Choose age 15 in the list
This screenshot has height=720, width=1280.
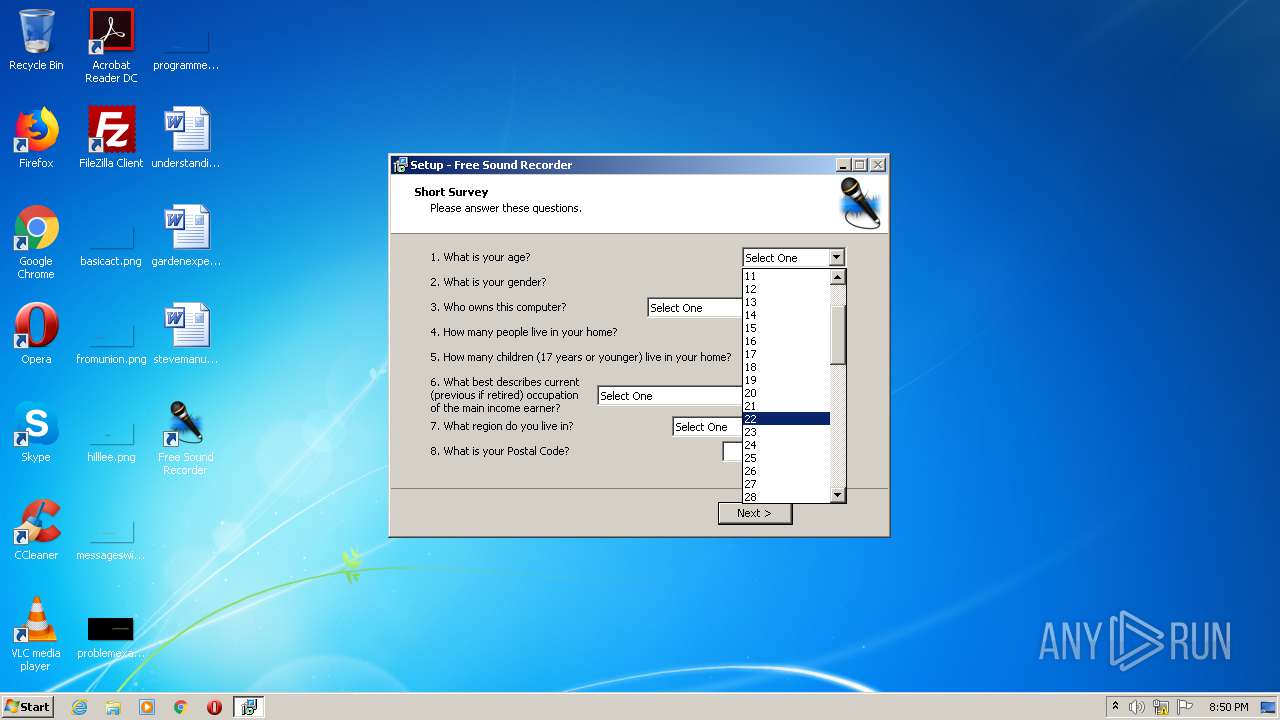[787, 328]
